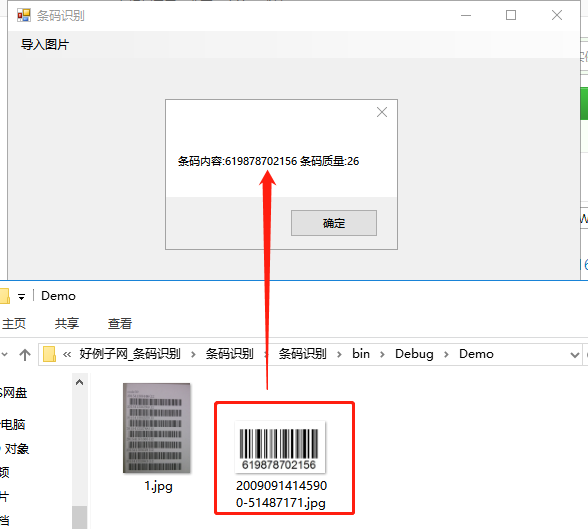
Task: Click the 条码识别 app window icon
Action: [x=24, y=15]
